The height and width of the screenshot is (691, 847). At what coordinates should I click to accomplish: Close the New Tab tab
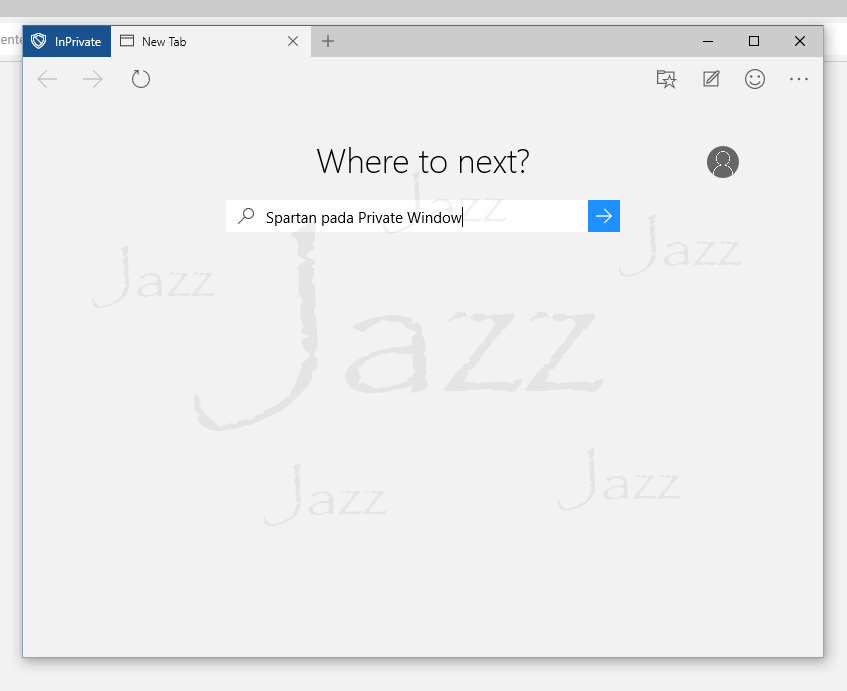293,41
